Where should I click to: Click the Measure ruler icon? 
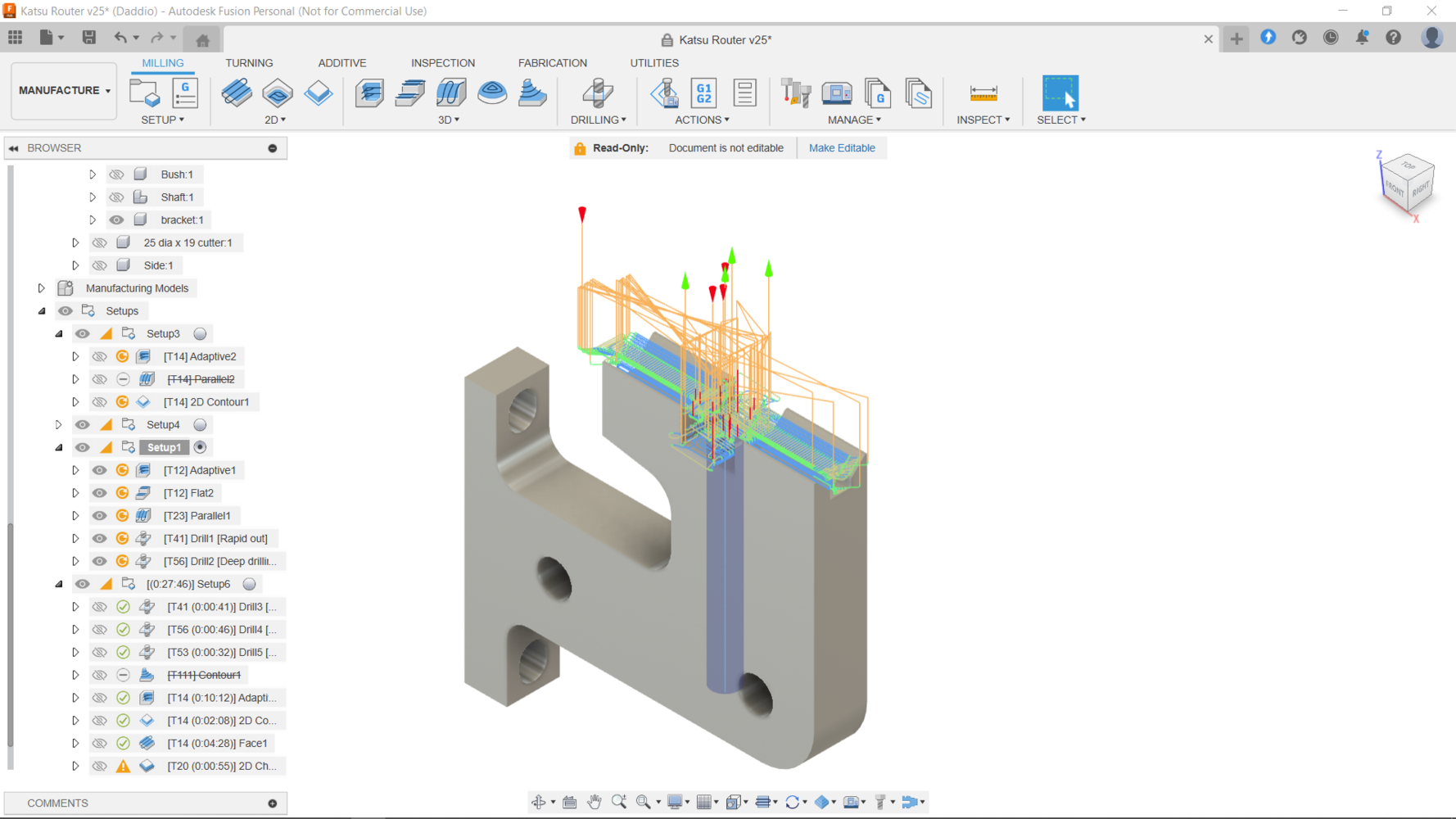983,93
